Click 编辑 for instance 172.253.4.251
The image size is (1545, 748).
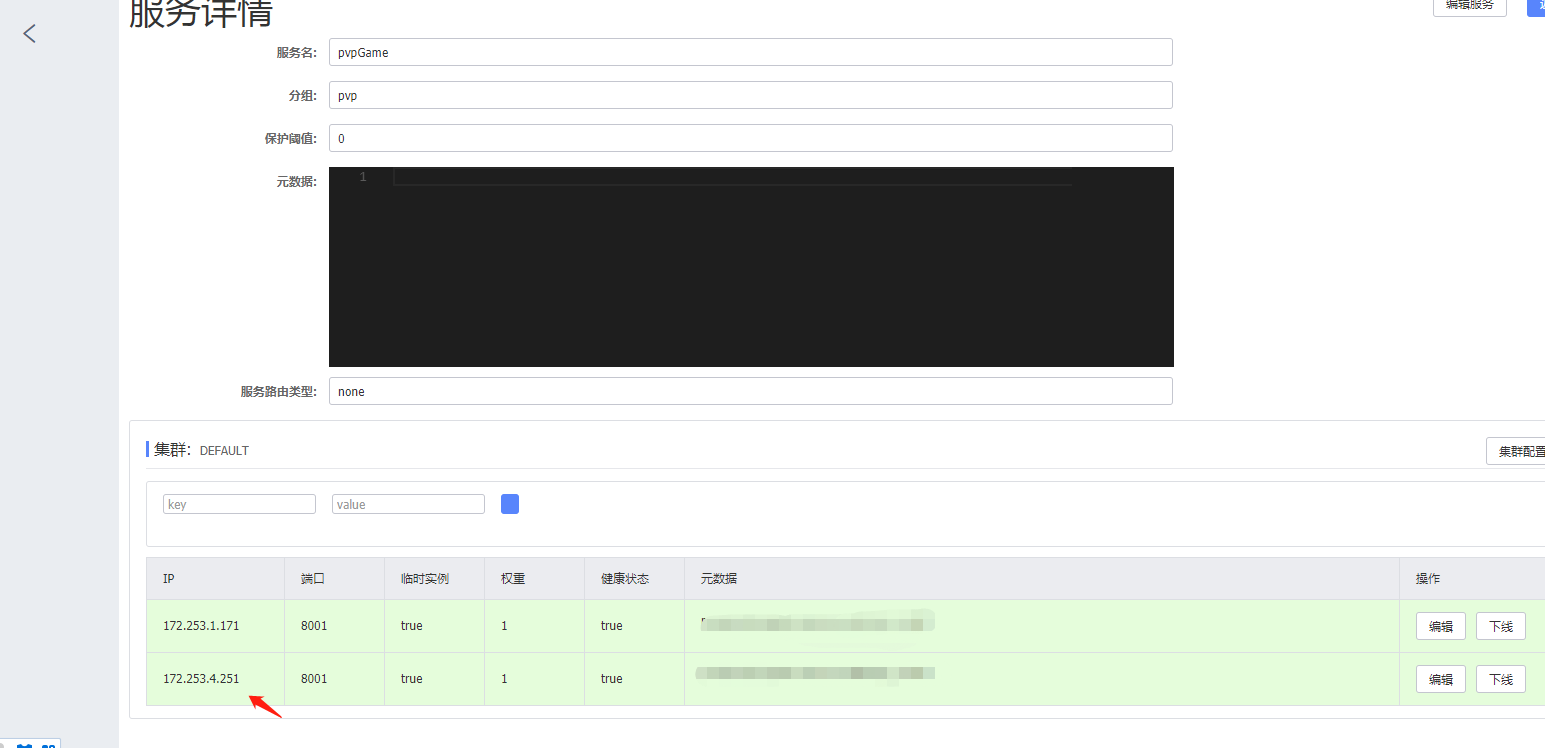coord(1441,679)
